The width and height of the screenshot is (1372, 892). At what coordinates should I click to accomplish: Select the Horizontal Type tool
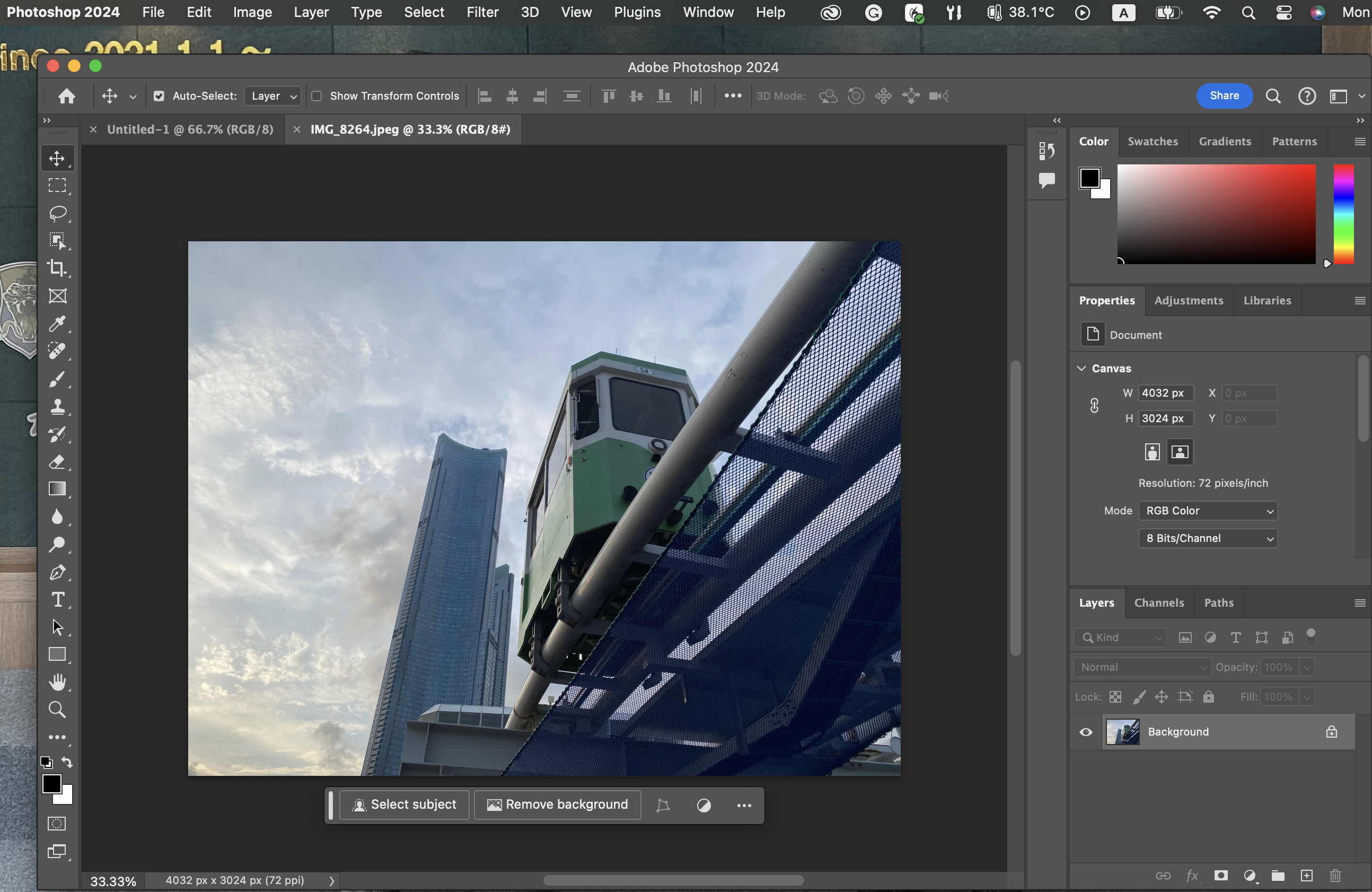(57, 600)
